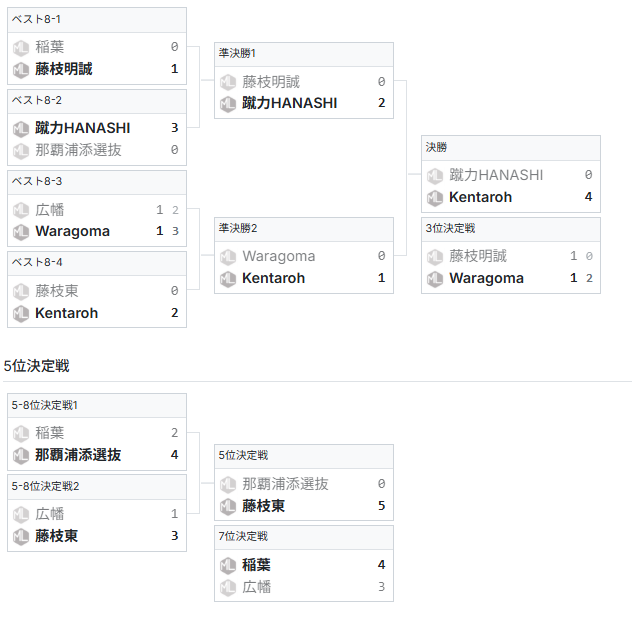Click the 5位決定戦 section heading
632x619 pixels.
[x=37, y=366]
